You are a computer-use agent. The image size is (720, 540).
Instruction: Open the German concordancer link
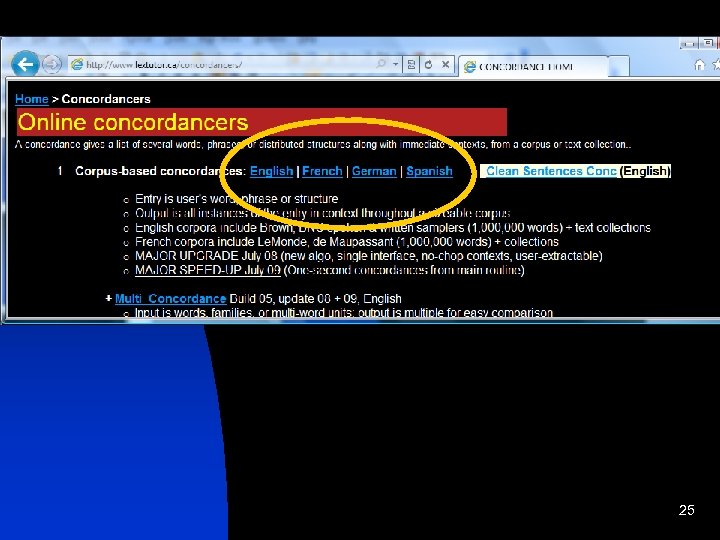[x=374, y=171]
